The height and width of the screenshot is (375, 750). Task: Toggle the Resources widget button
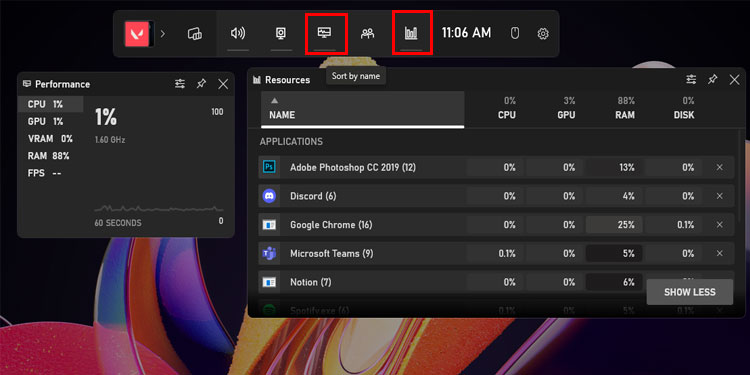click(x=411, y=33)
